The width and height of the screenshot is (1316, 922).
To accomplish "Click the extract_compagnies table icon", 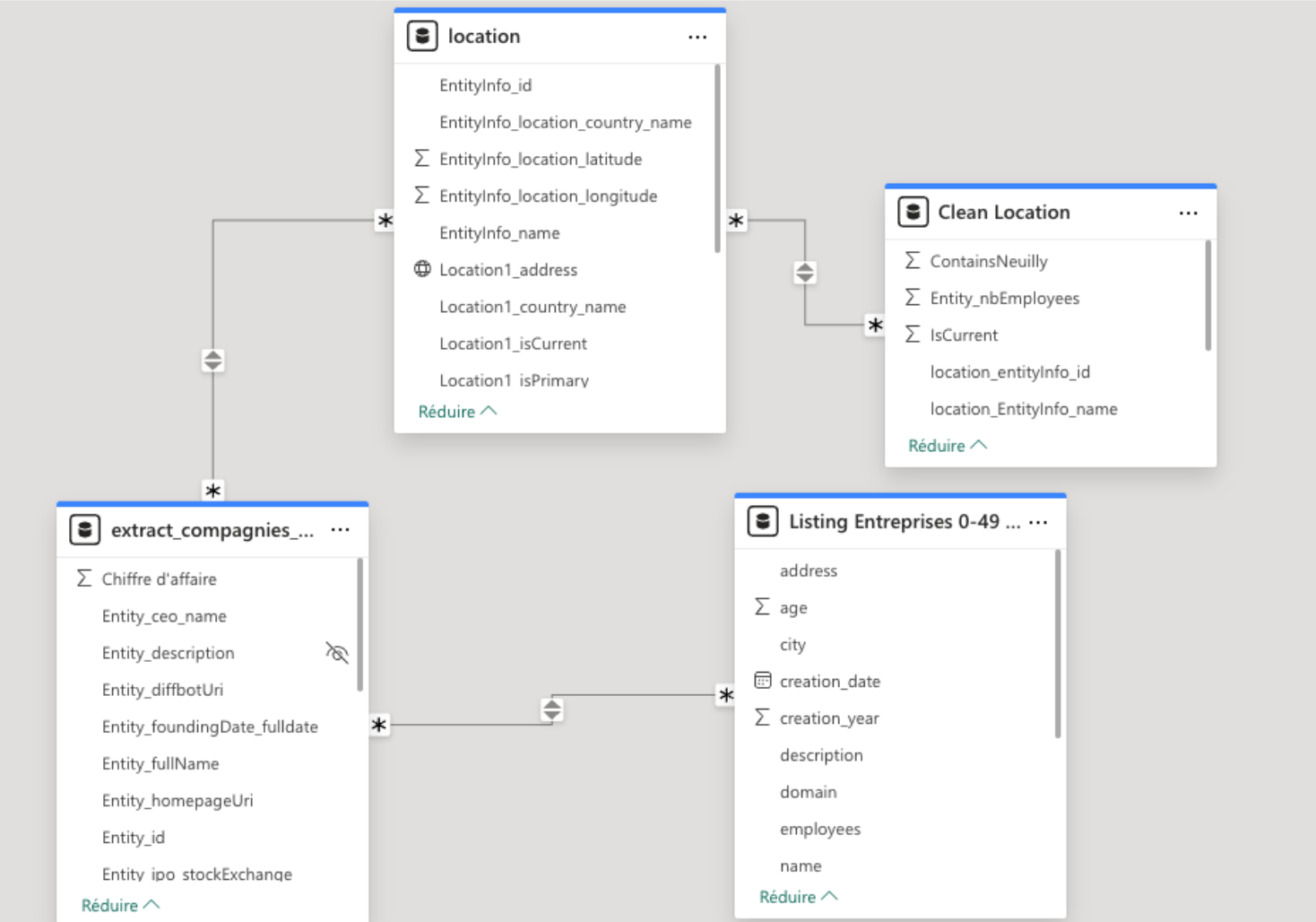I will coord(84,530).
